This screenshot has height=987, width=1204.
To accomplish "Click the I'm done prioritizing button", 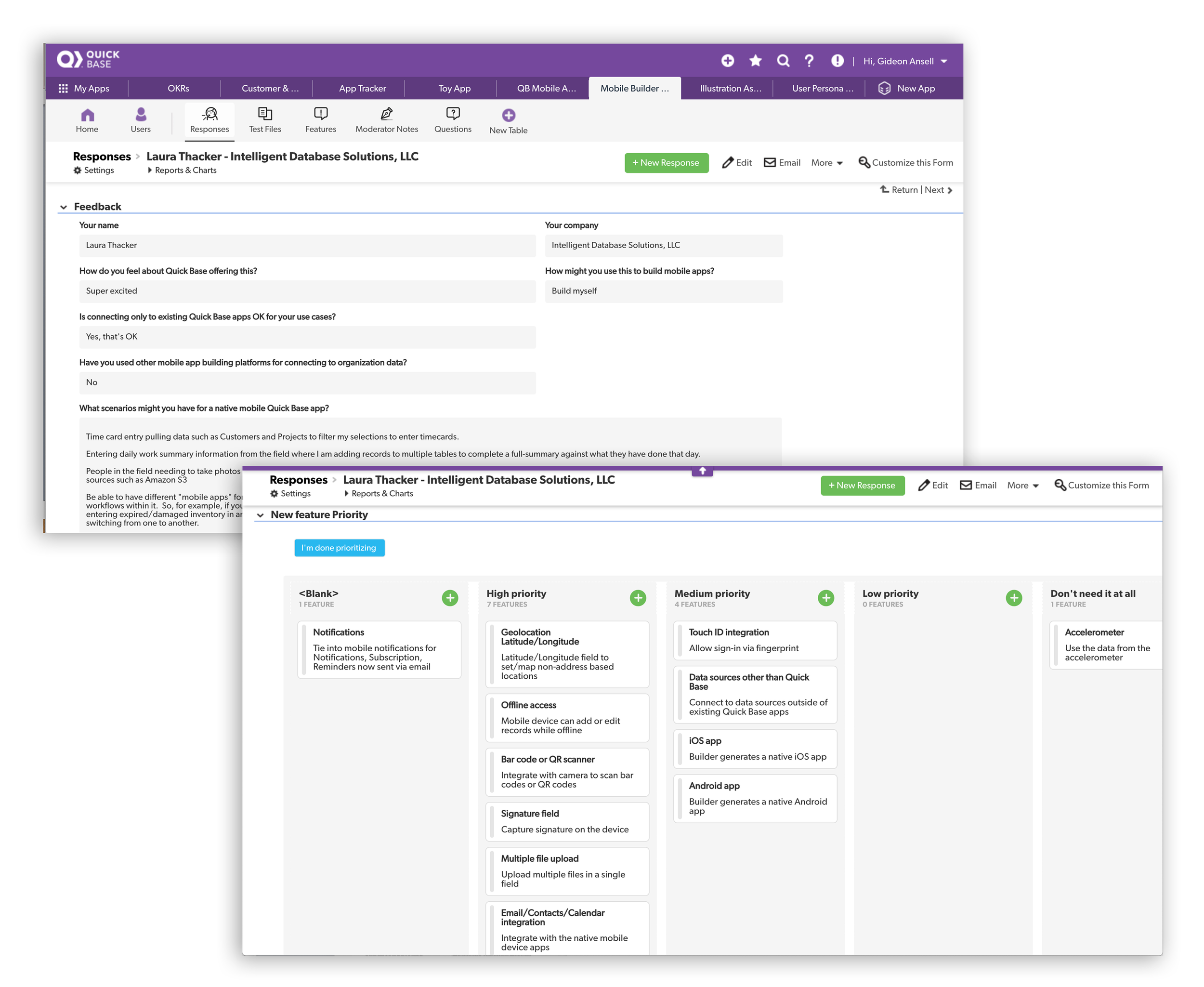I will 339,548.
